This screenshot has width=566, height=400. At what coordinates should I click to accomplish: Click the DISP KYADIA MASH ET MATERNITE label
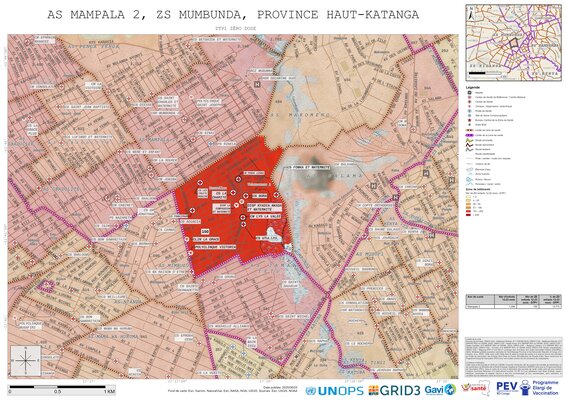pos(264,207)
